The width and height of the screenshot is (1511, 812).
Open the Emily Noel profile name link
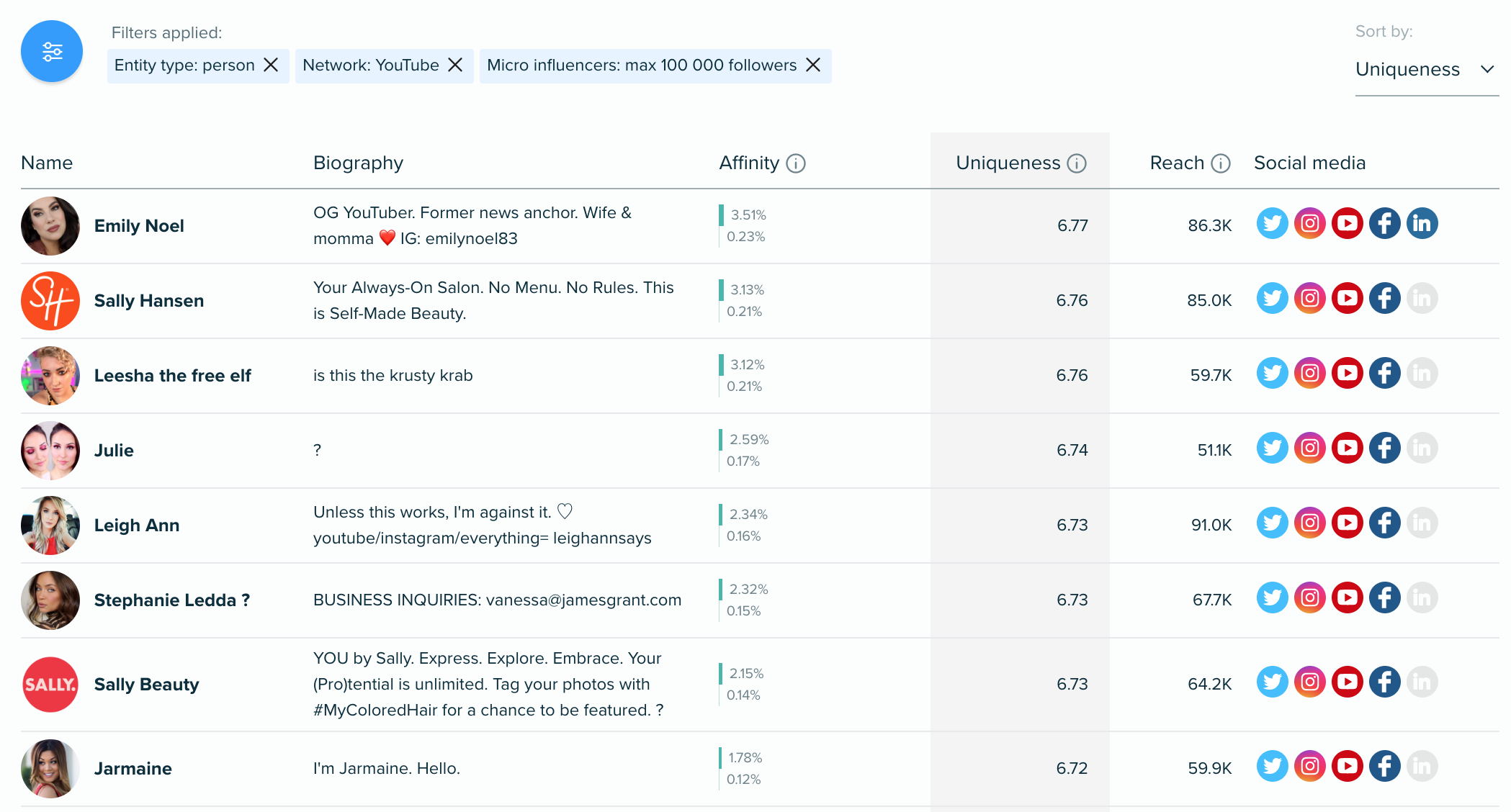click(139, 226)
